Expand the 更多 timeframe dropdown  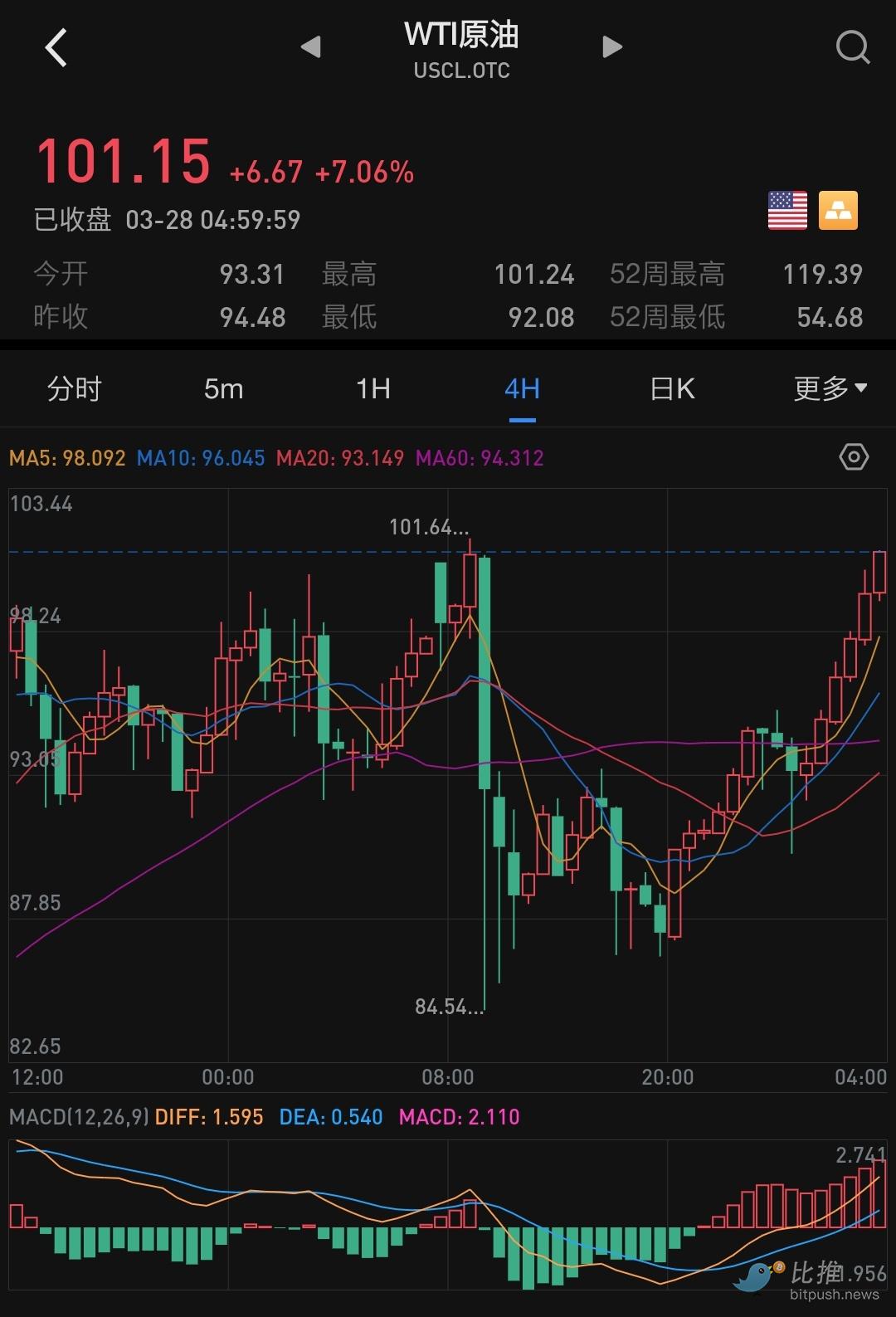[830, 388]
